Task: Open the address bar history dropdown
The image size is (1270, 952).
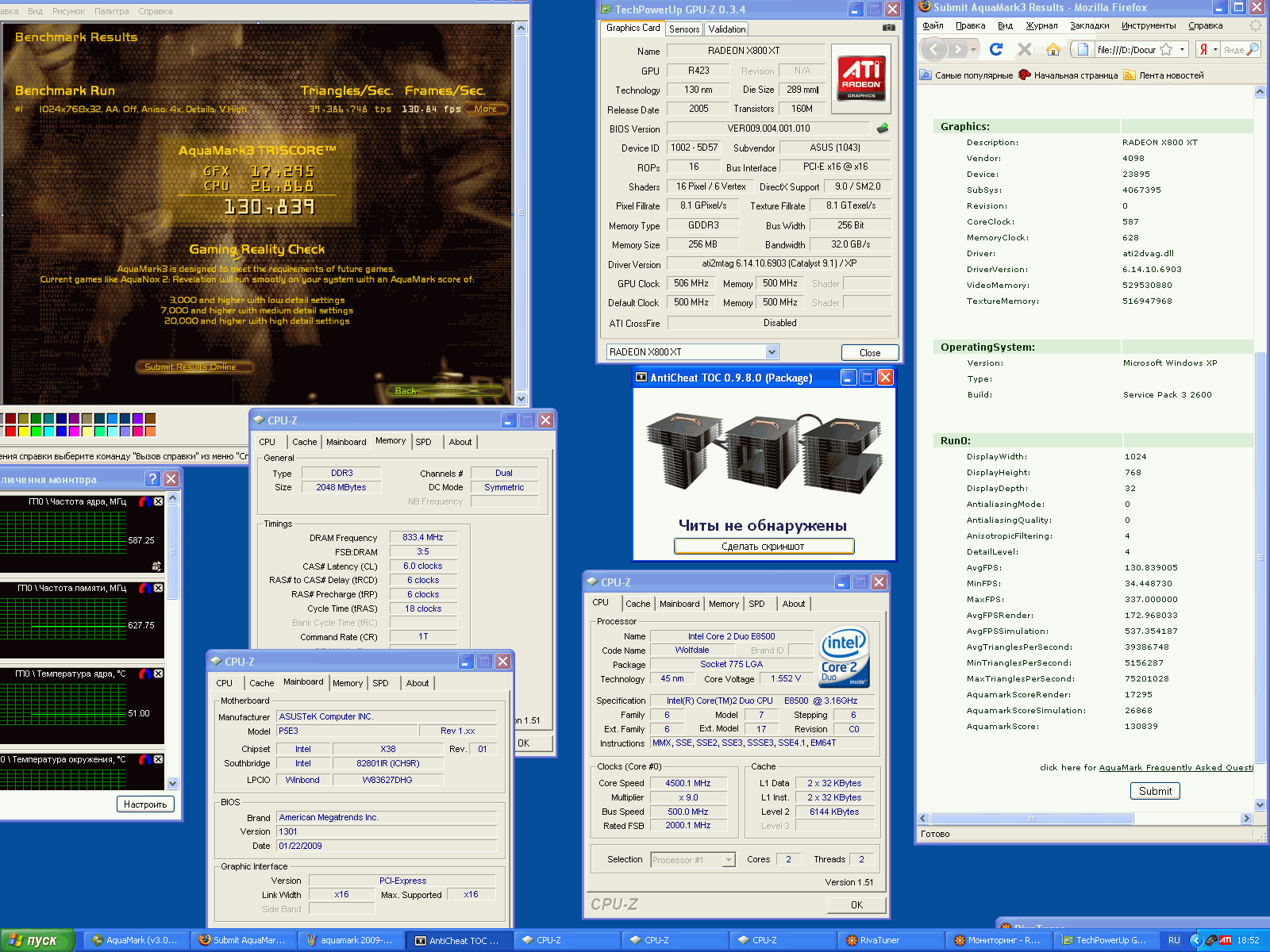Action: pyautogui.click(x=1182, y=49)
